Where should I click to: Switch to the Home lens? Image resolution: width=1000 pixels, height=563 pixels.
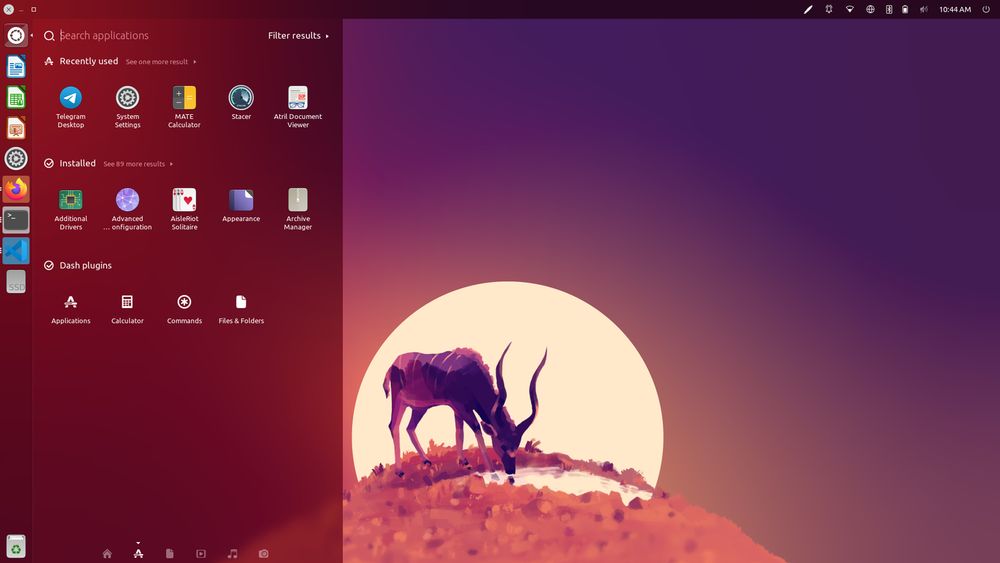click(x=107, y=553)
